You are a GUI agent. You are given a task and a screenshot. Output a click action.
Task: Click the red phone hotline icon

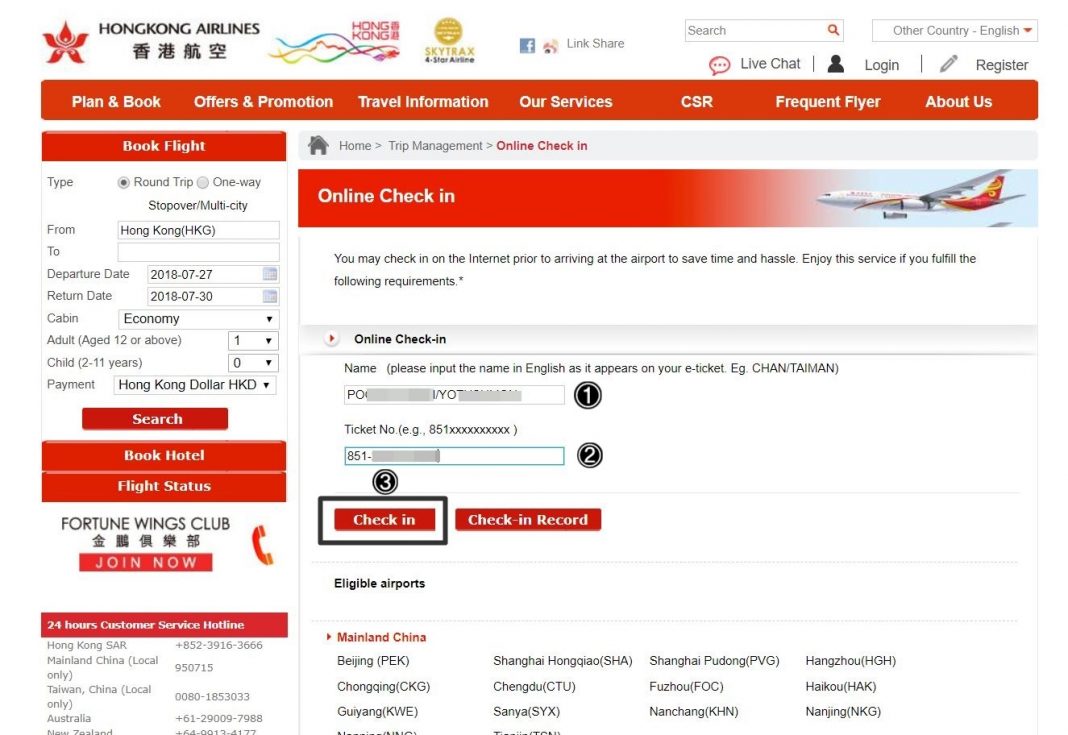263,545
